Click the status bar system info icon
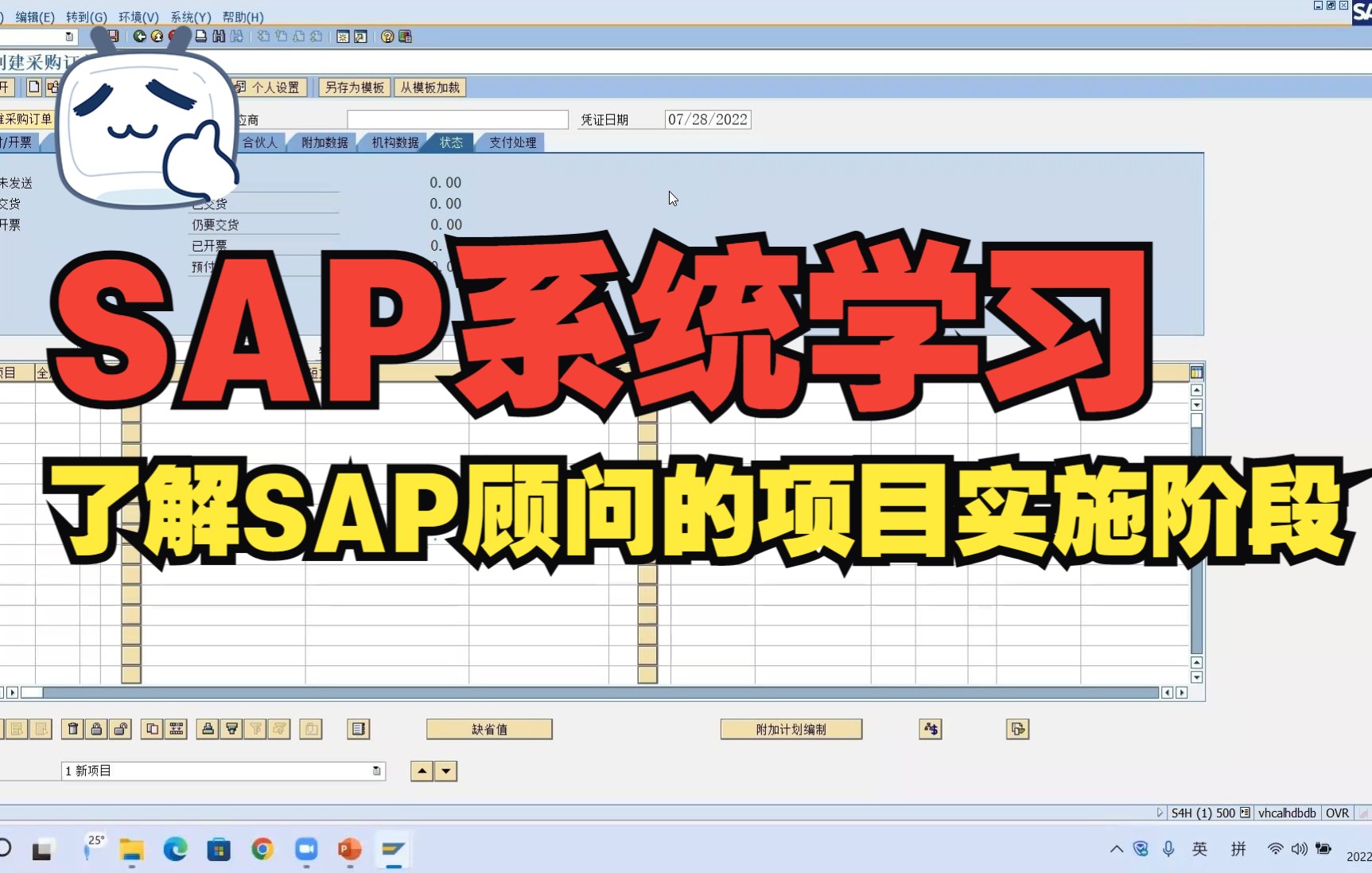1372x873 pixels. (x=1245, y=813)
